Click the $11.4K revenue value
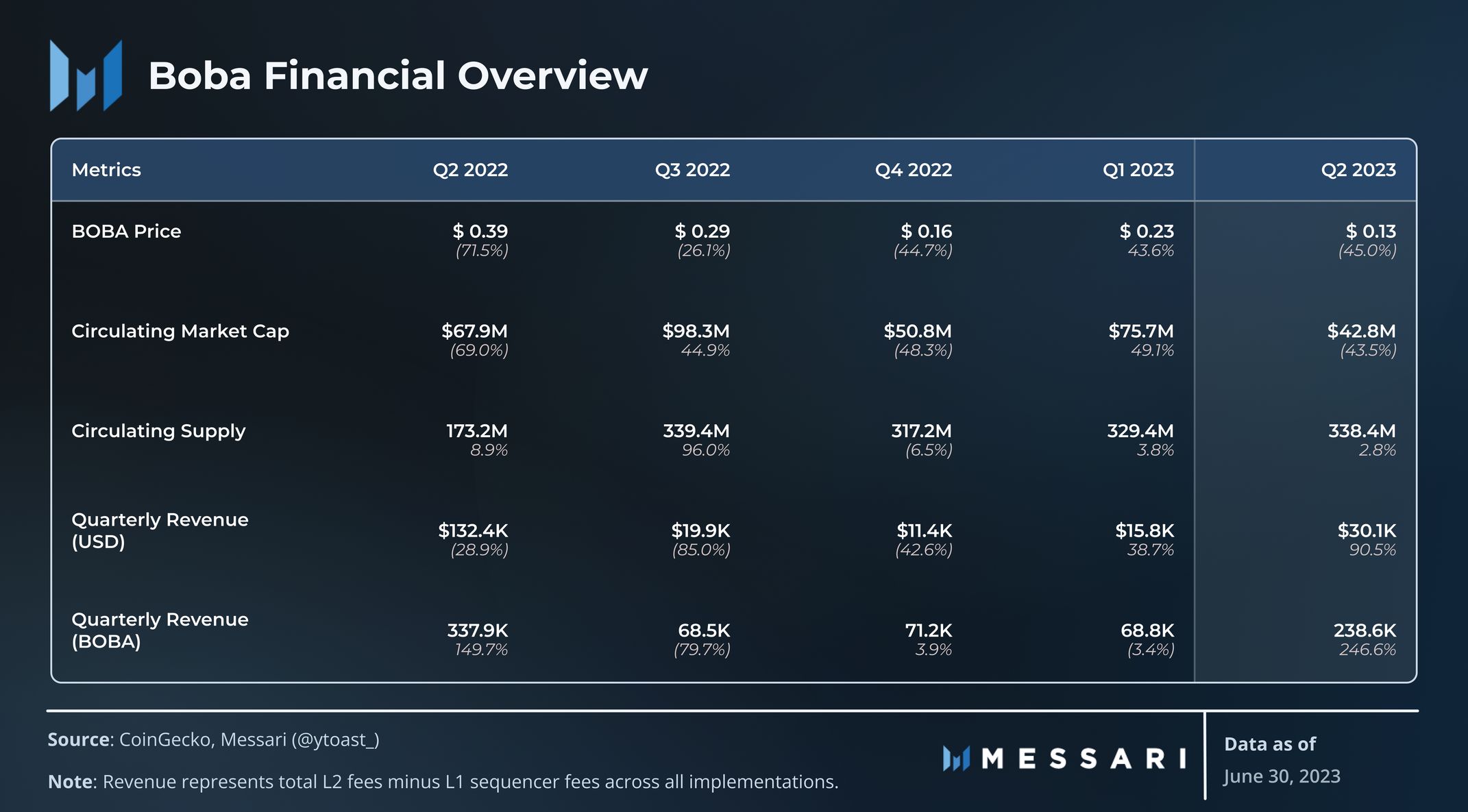 (x=925, y=531)
